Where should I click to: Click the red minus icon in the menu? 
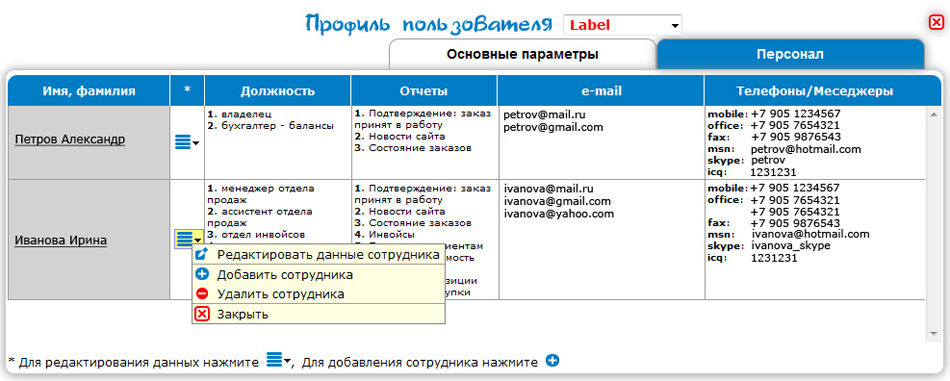coord(202,294)
